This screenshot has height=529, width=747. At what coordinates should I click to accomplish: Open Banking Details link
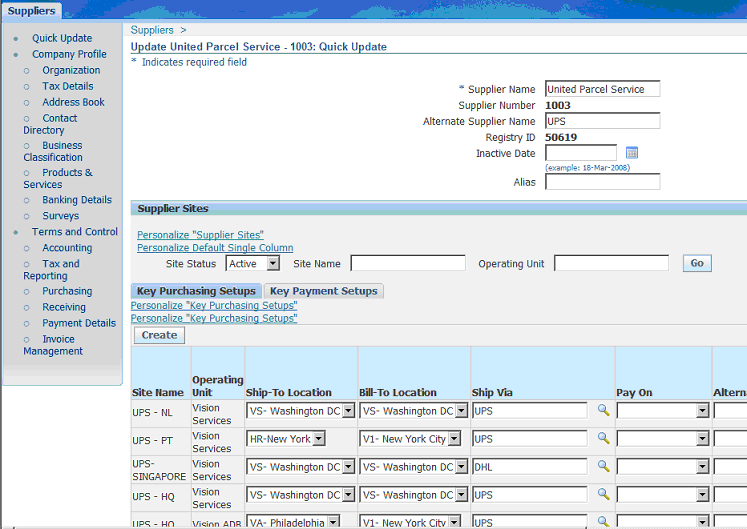tap(77, 200)
